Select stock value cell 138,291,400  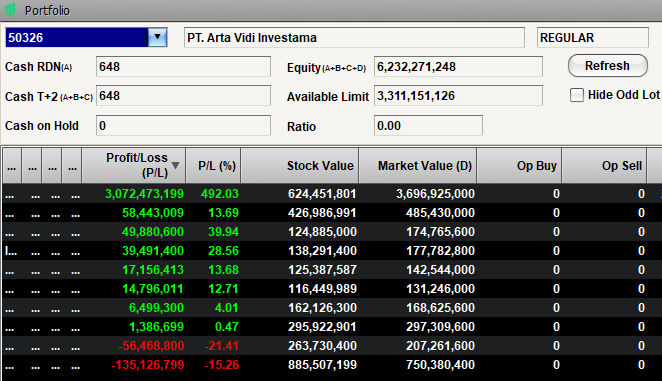(x=322, y=251)
